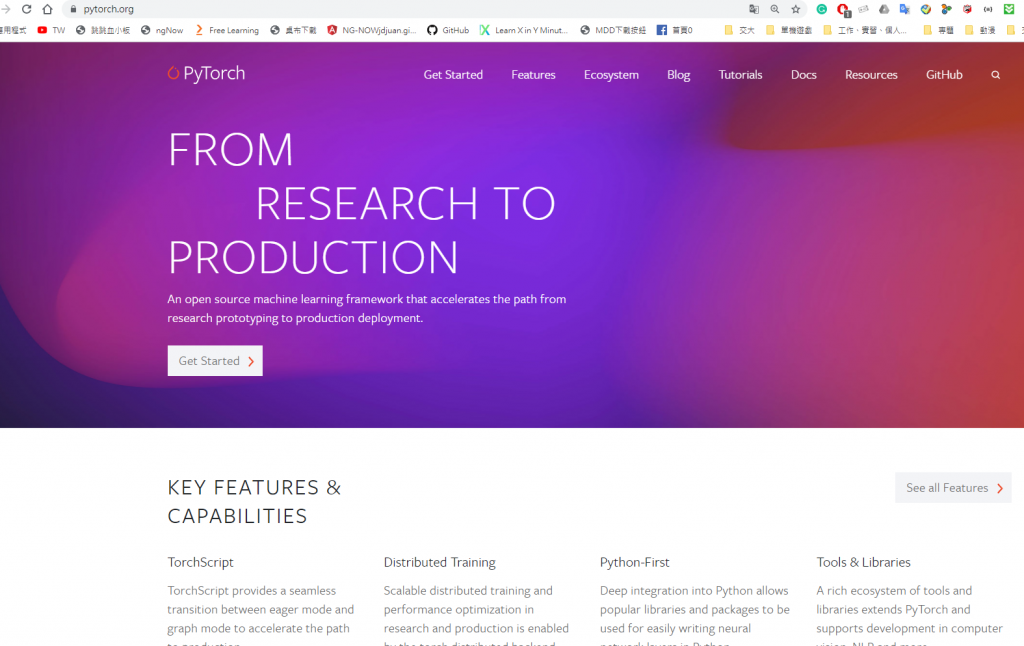Expand the 交大 bookmark folder

pyautogui.click(x=739, y=30)
